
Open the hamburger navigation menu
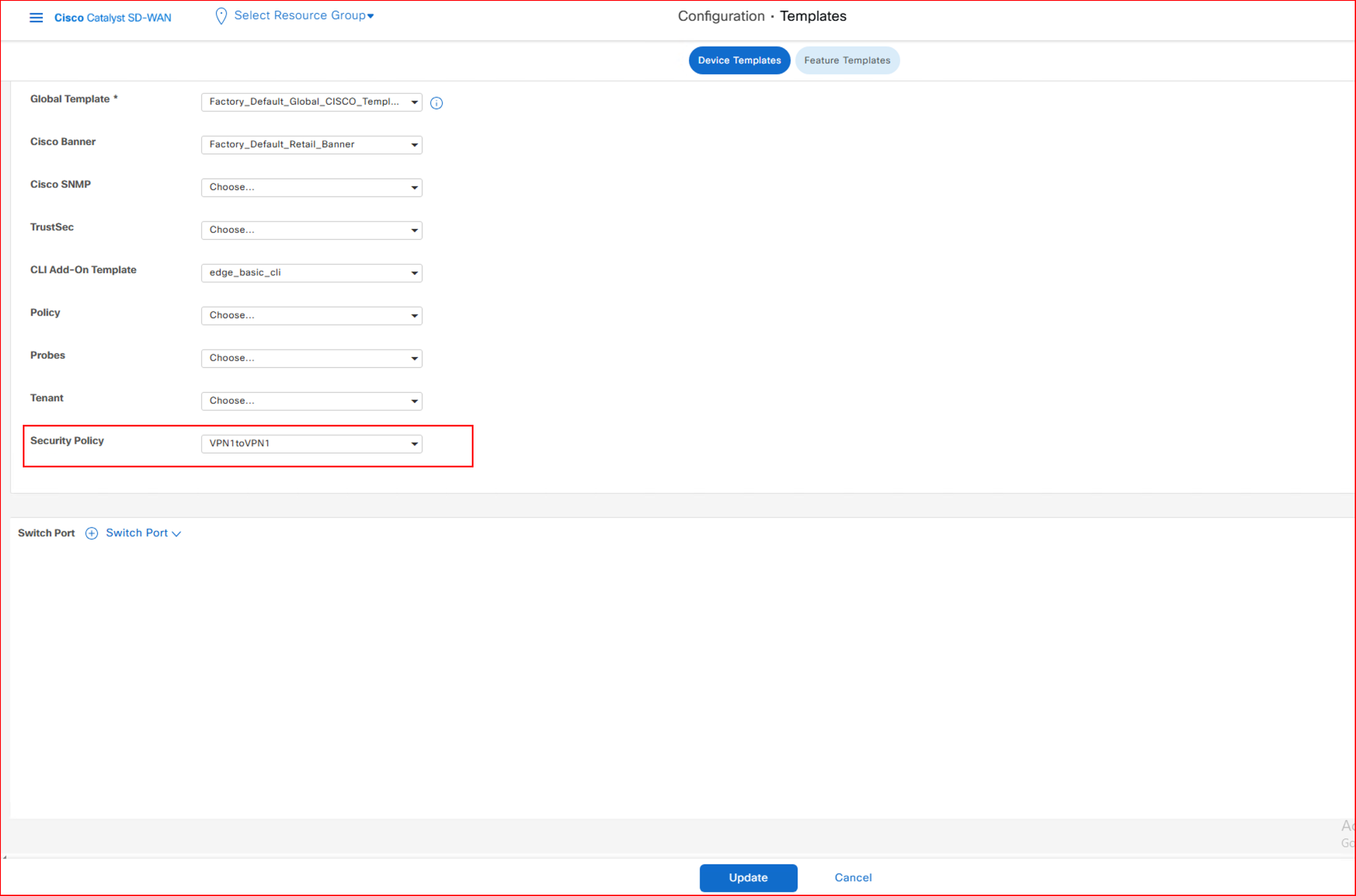(x=36, y=18)
